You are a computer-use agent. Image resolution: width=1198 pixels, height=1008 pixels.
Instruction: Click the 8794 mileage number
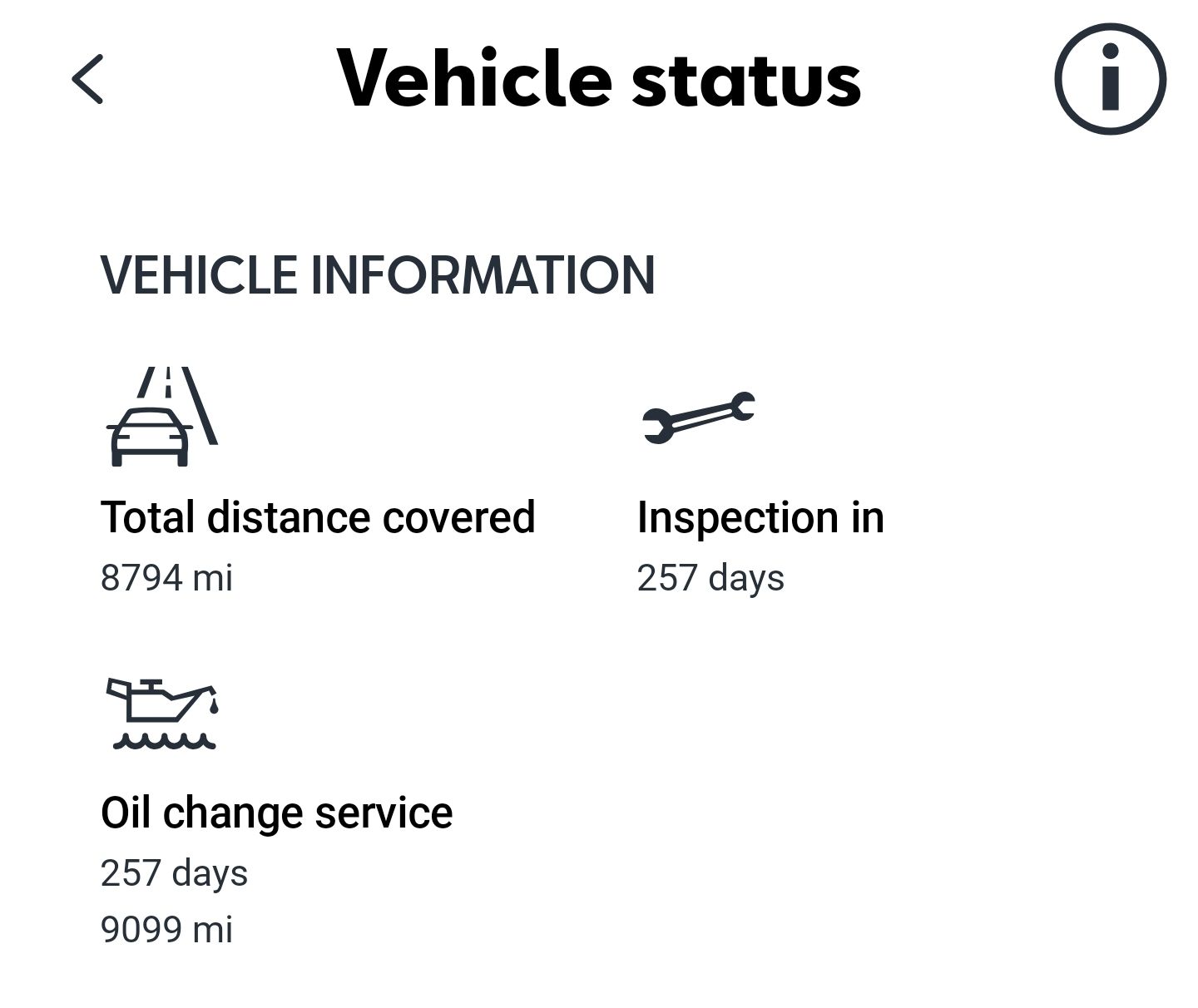[x=141, y=577]
